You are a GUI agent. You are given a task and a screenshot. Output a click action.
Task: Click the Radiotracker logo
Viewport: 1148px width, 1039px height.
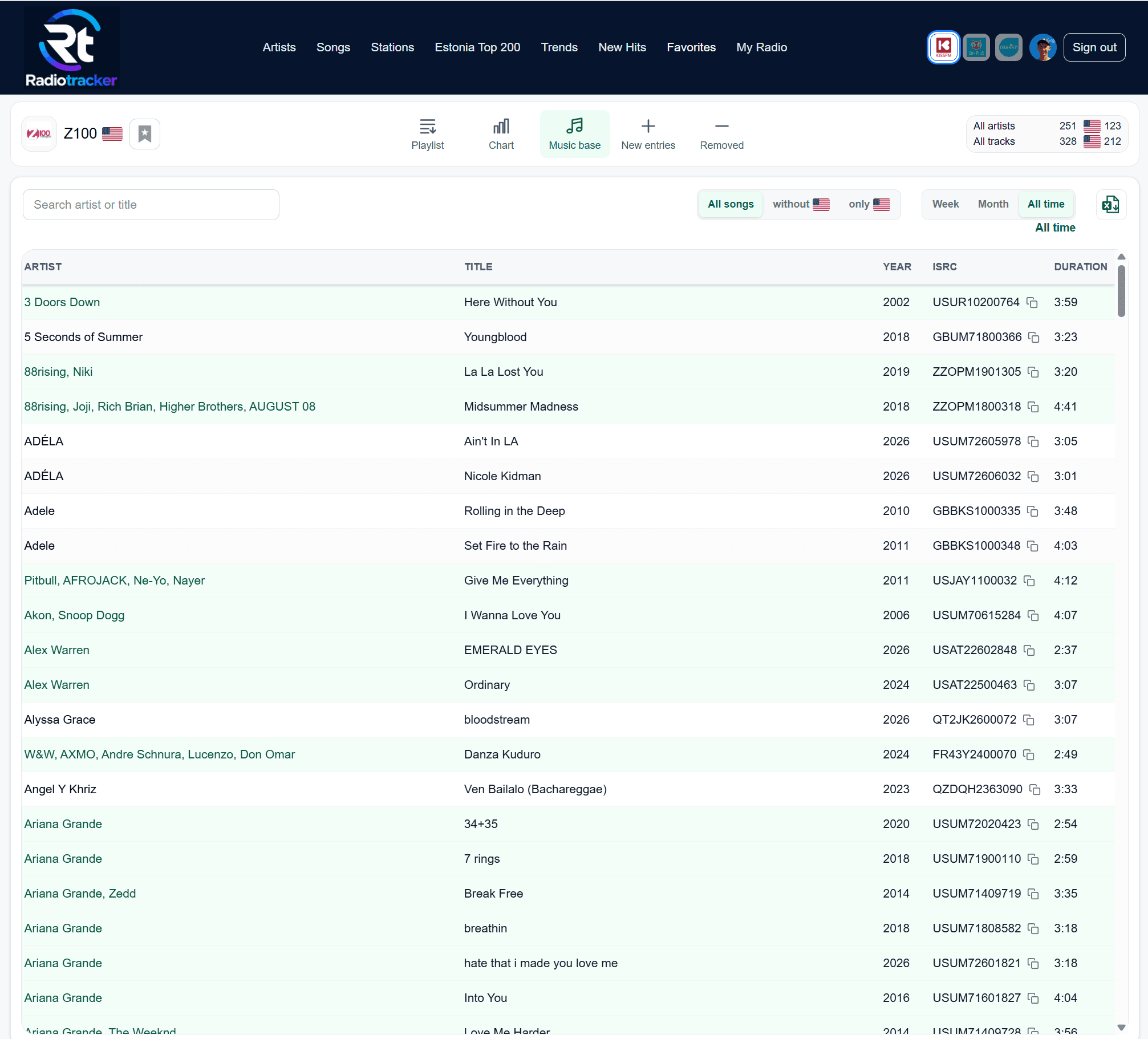(x=71, y=48)
